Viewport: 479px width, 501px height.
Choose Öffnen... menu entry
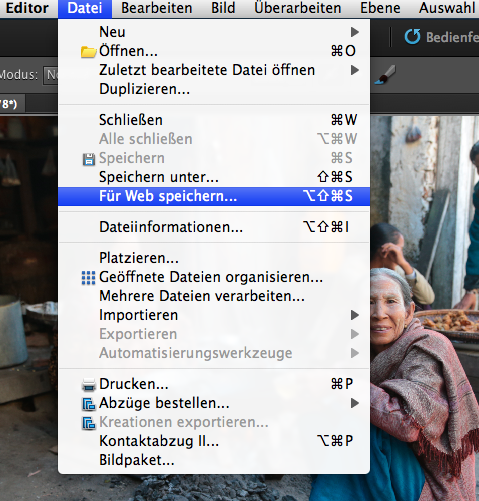click(x=214, y=51)
